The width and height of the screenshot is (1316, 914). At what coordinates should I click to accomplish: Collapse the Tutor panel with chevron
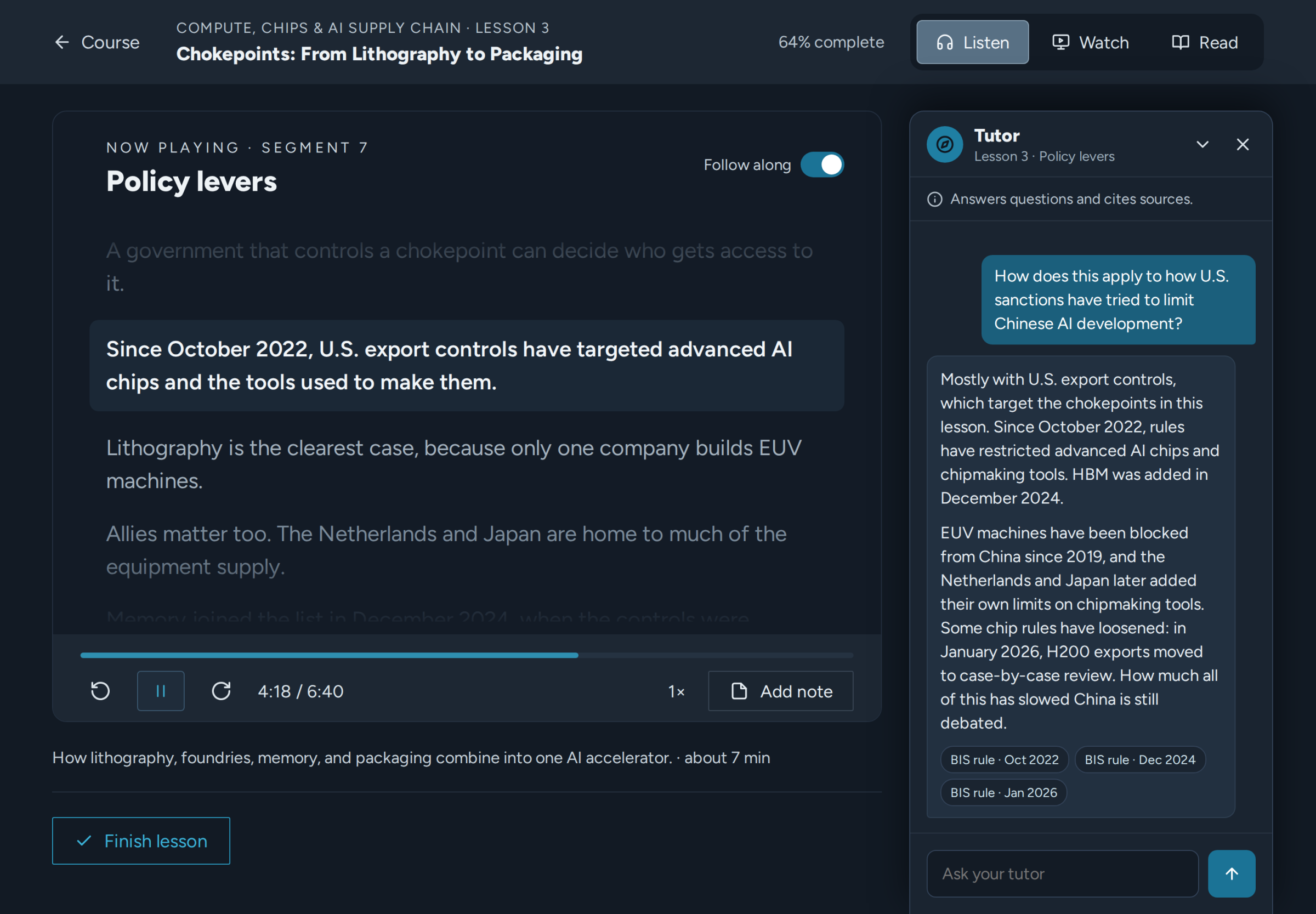(x=1202, y=144)
